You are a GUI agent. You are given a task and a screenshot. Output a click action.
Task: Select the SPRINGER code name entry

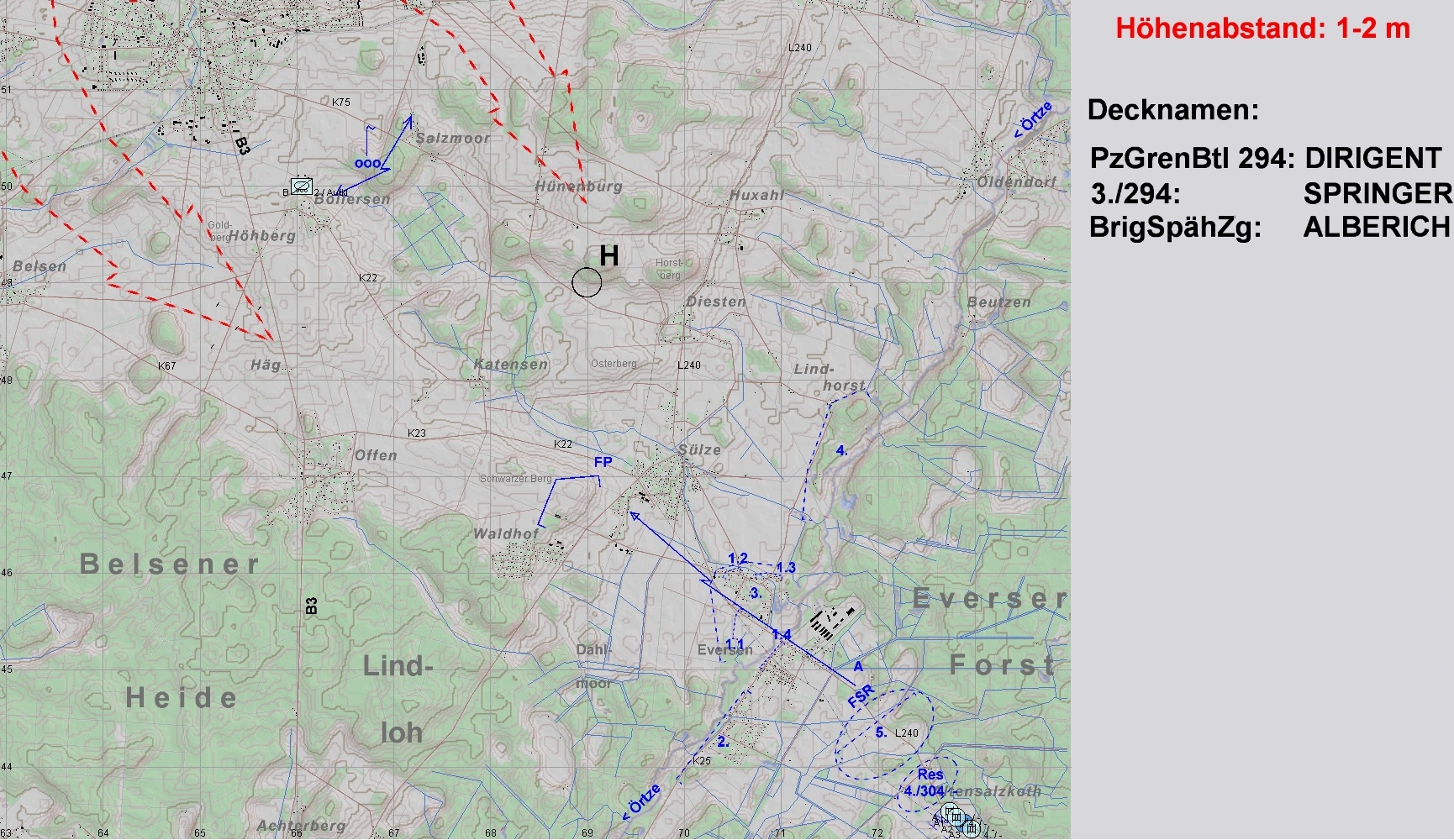point(1377,194)
